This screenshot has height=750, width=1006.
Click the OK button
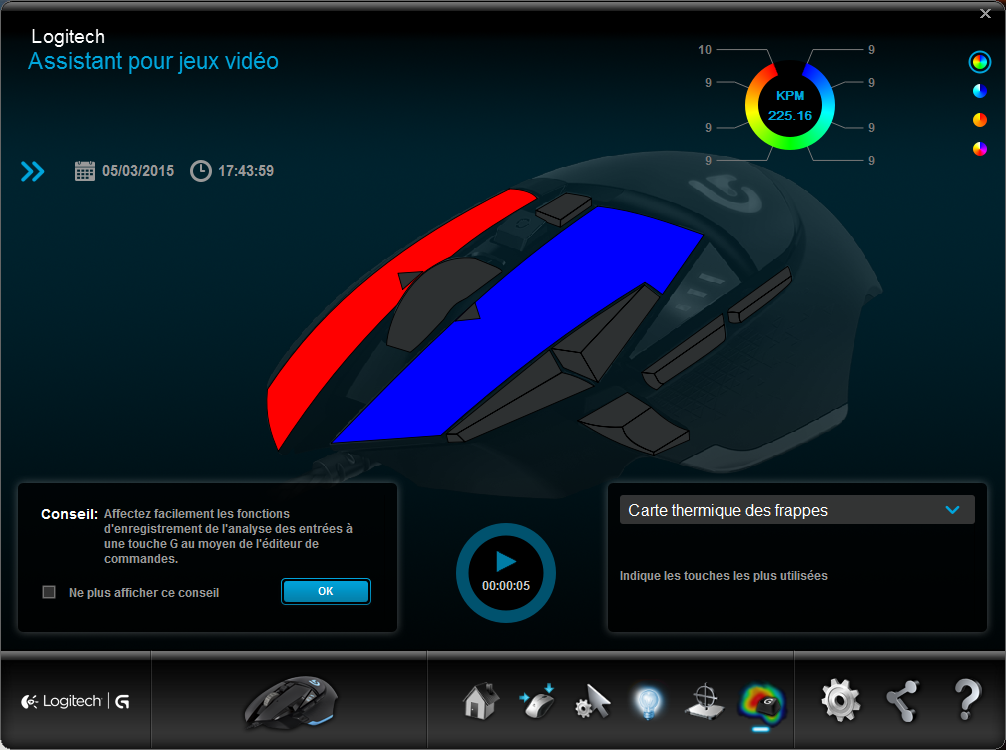[x=326, y=592]
